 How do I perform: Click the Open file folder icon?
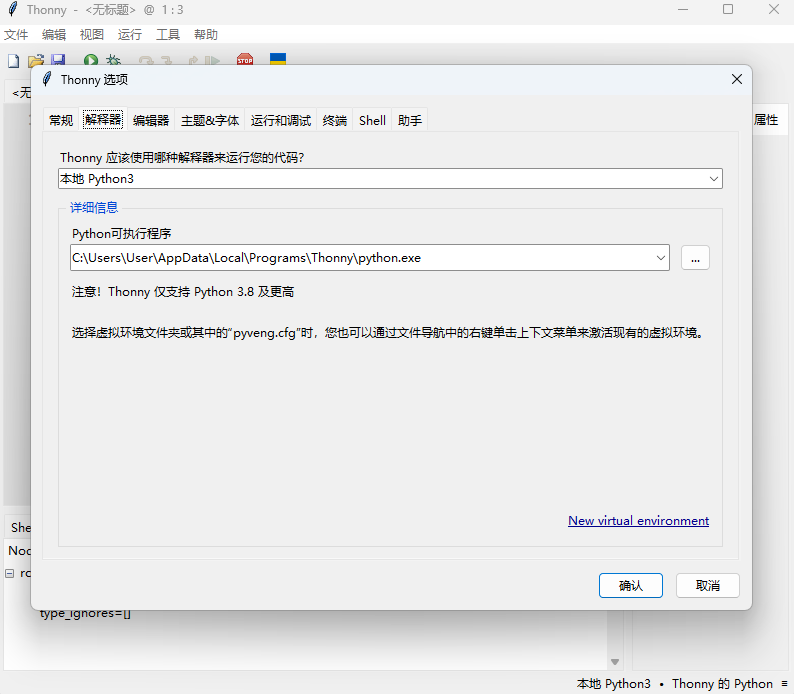pos(36,61)
